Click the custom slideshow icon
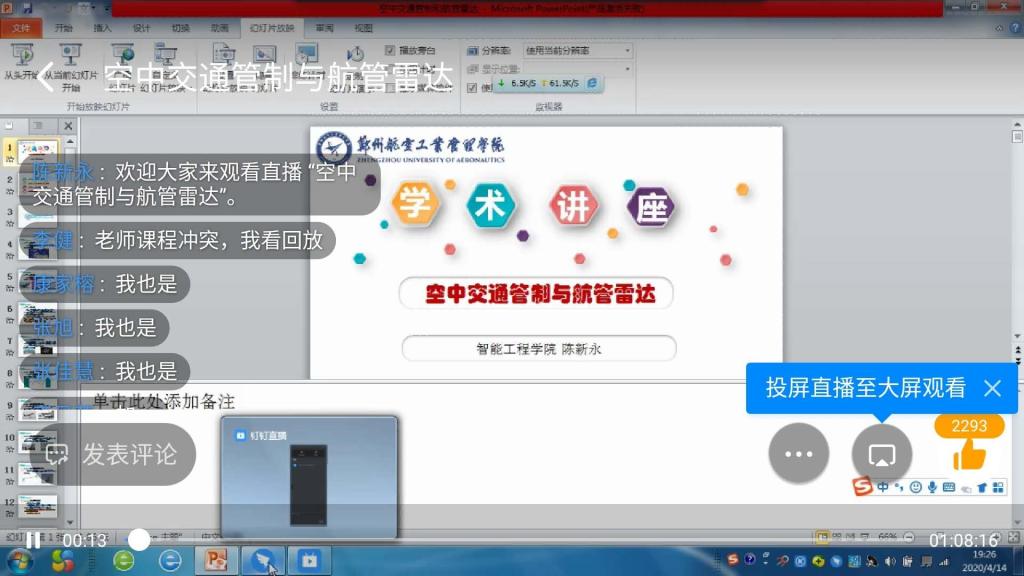 pos(165,55)
